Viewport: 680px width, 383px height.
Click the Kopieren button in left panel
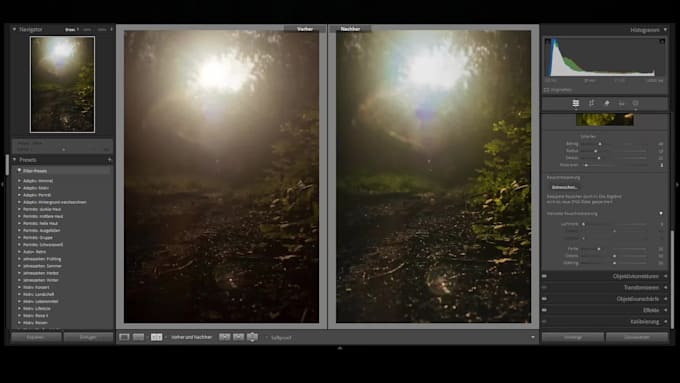click(36, 337)
